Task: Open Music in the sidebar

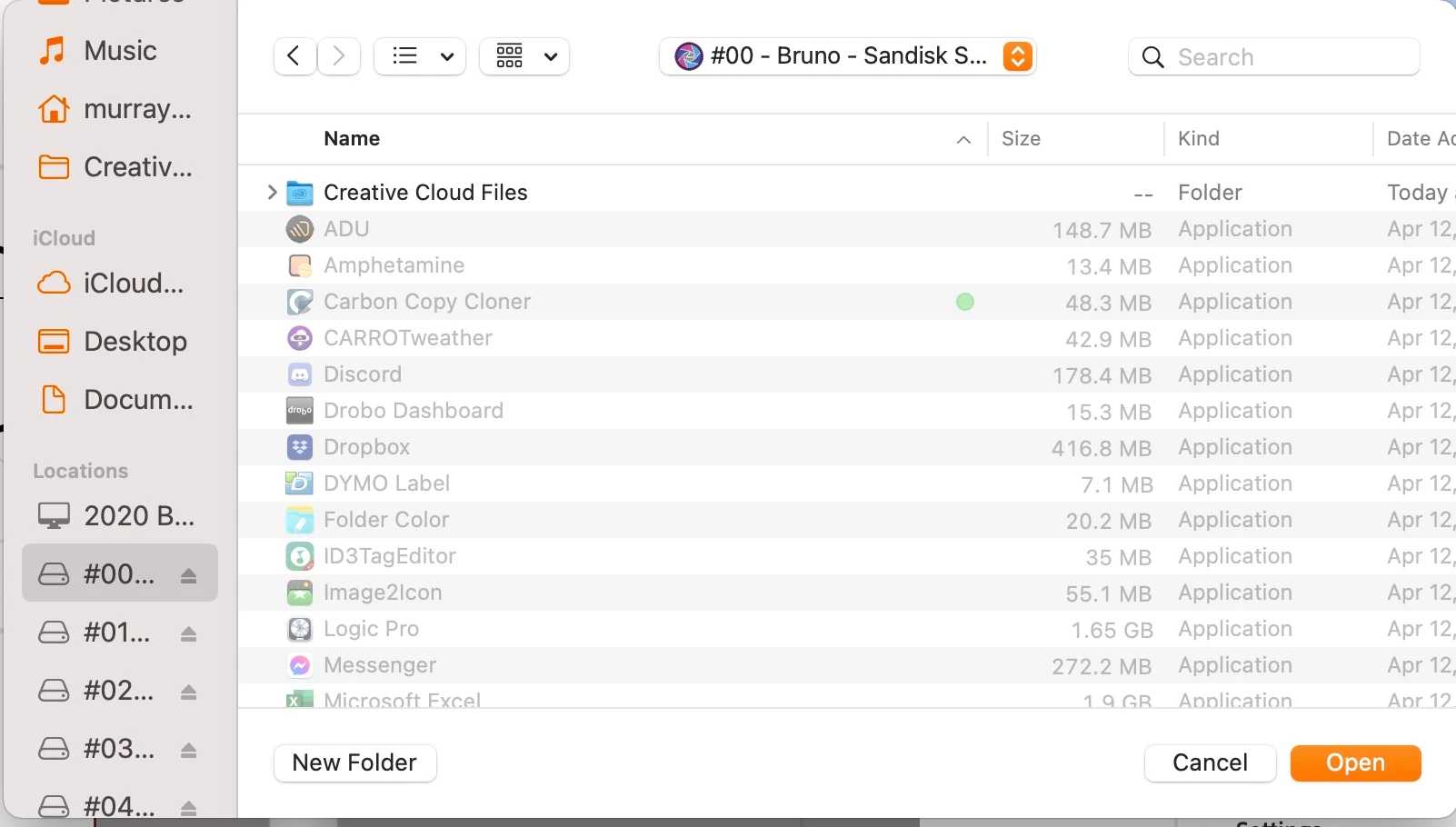Action: (x=118, y=51)
